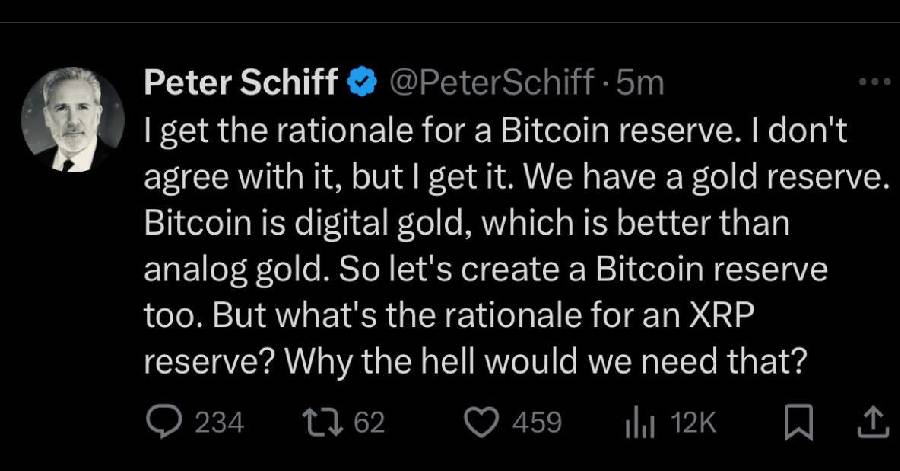Open the @PeterSchiff handle link
The width and height of the screenshot is (900, 471).
click(x=492, y=82)
